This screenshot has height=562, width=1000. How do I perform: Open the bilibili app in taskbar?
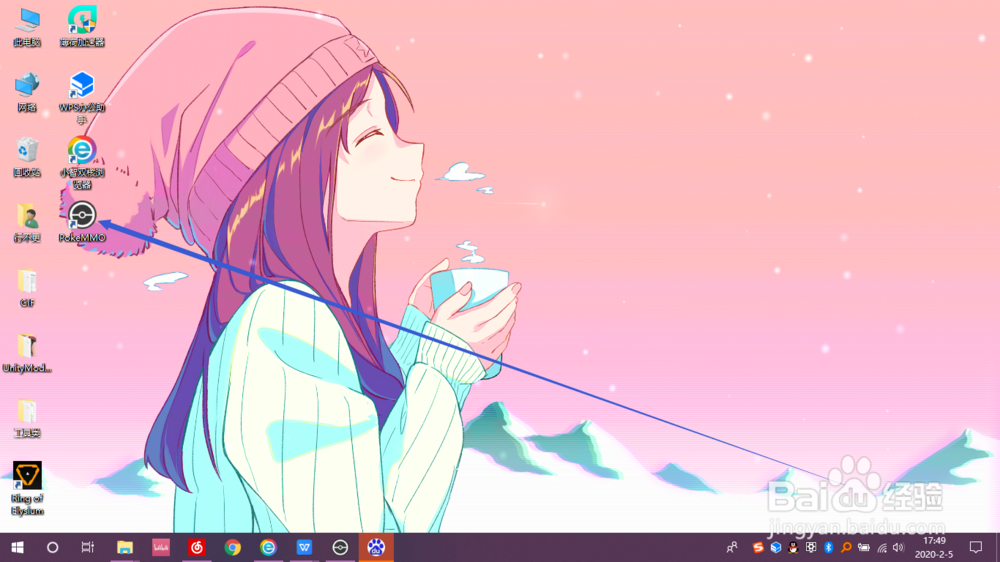[x=161, y=547]
